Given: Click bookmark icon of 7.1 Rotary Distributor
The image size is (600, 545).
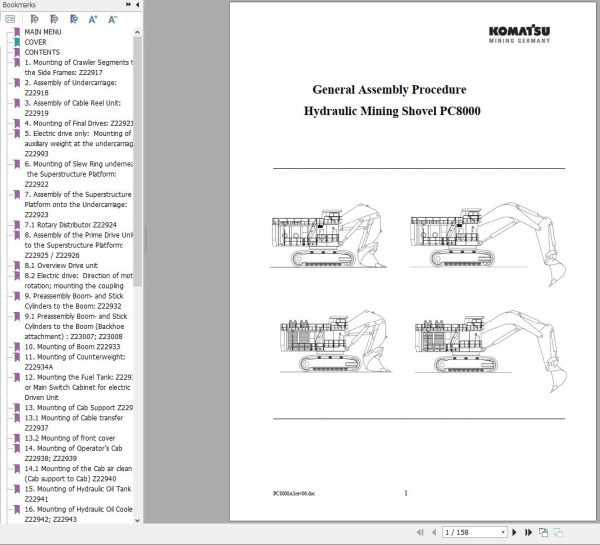Looking at the screenshot, I should [17, 225].
